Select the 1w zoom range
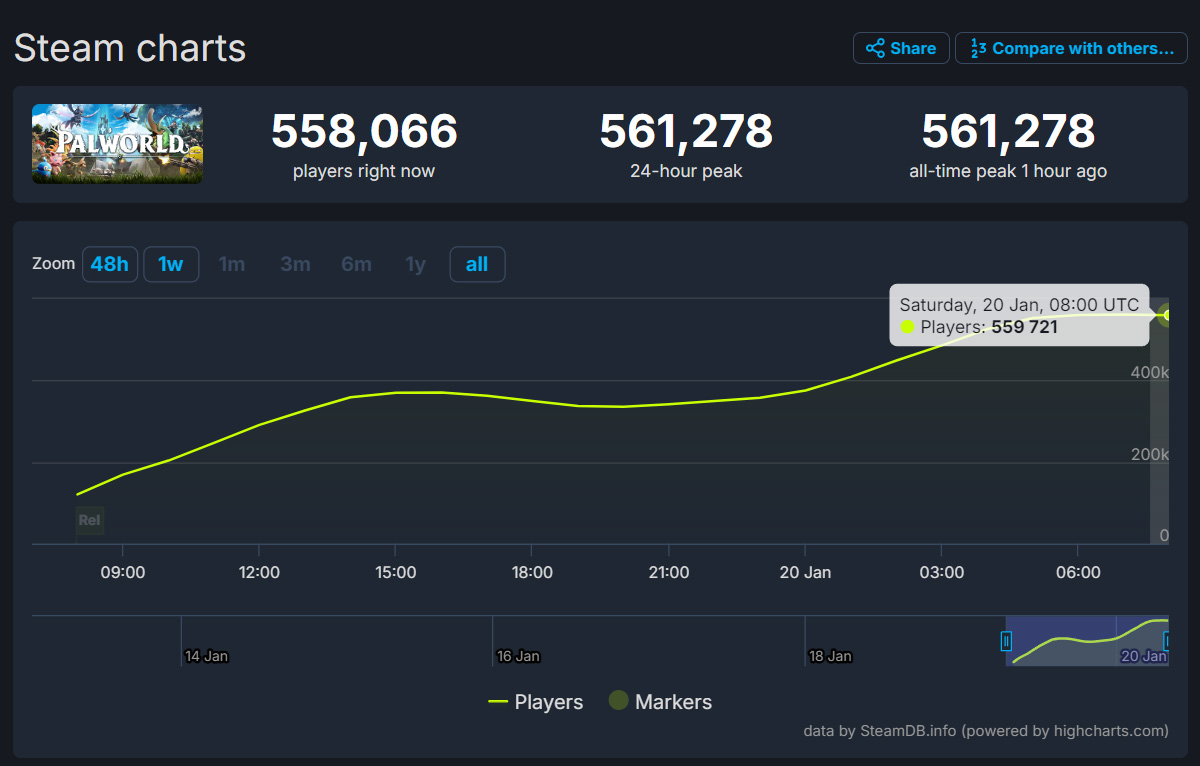The width and height of the screenshot is (1200, 766). [x=171, y=264]
